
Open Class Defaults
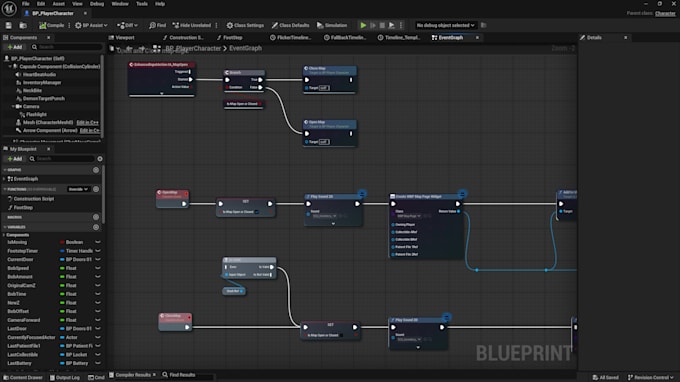pos(291,26)
